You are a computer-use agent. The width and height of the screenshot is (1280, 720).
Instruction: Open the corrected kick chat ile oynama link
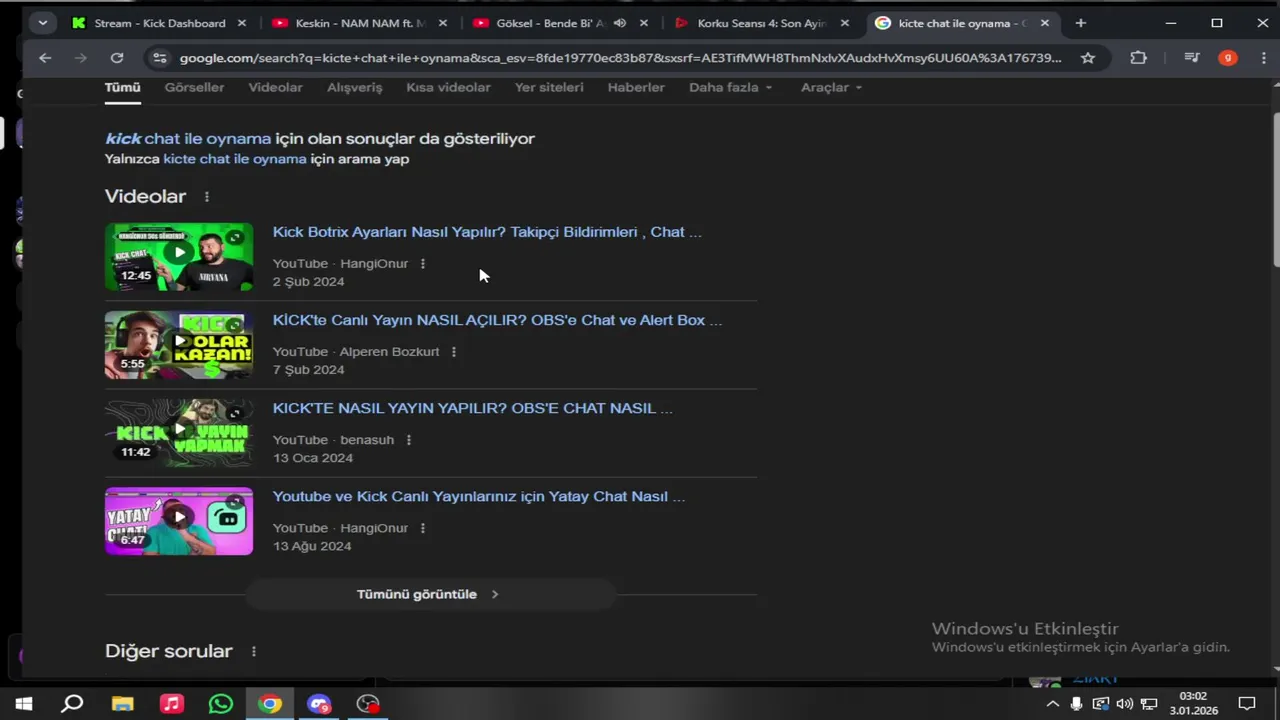click(x=188, y=139)
